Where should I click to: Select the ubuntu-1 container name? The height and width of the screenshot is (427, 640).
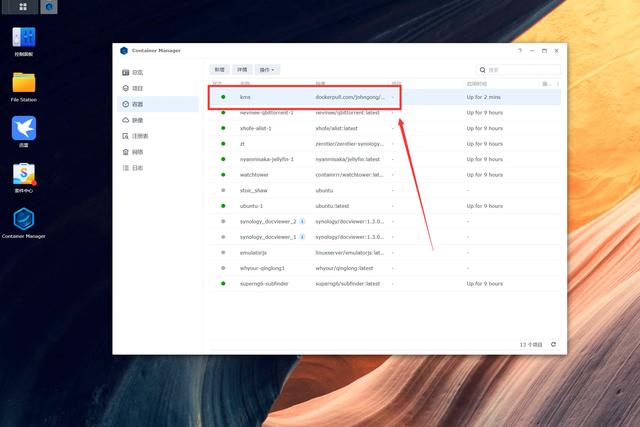pos(251,206)
